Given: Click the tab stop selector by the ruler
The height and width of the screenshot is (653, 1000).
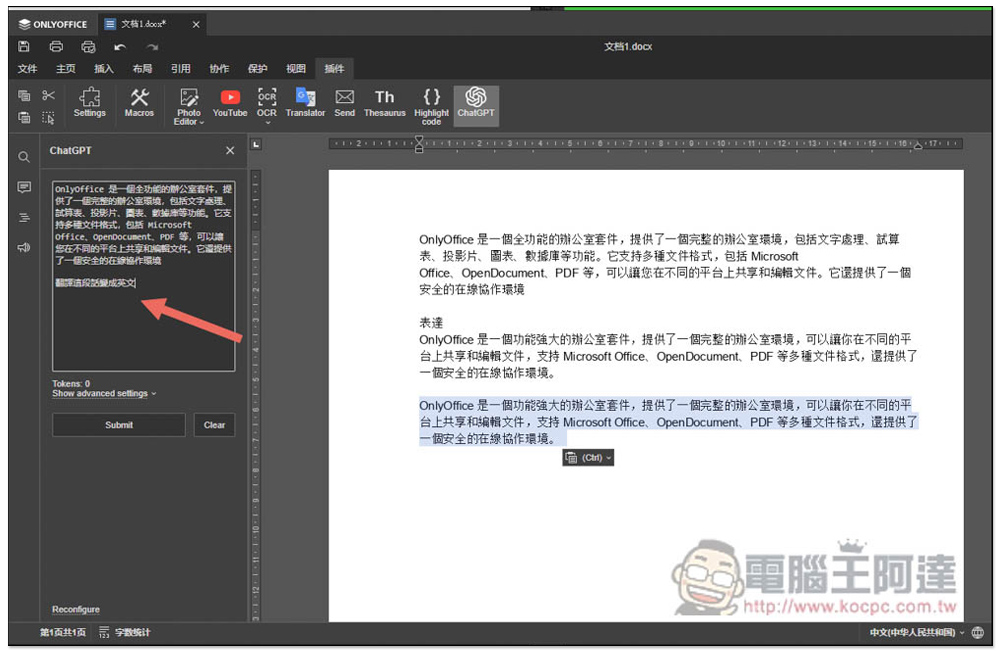Looking at the screenshot, I should 256,145.
